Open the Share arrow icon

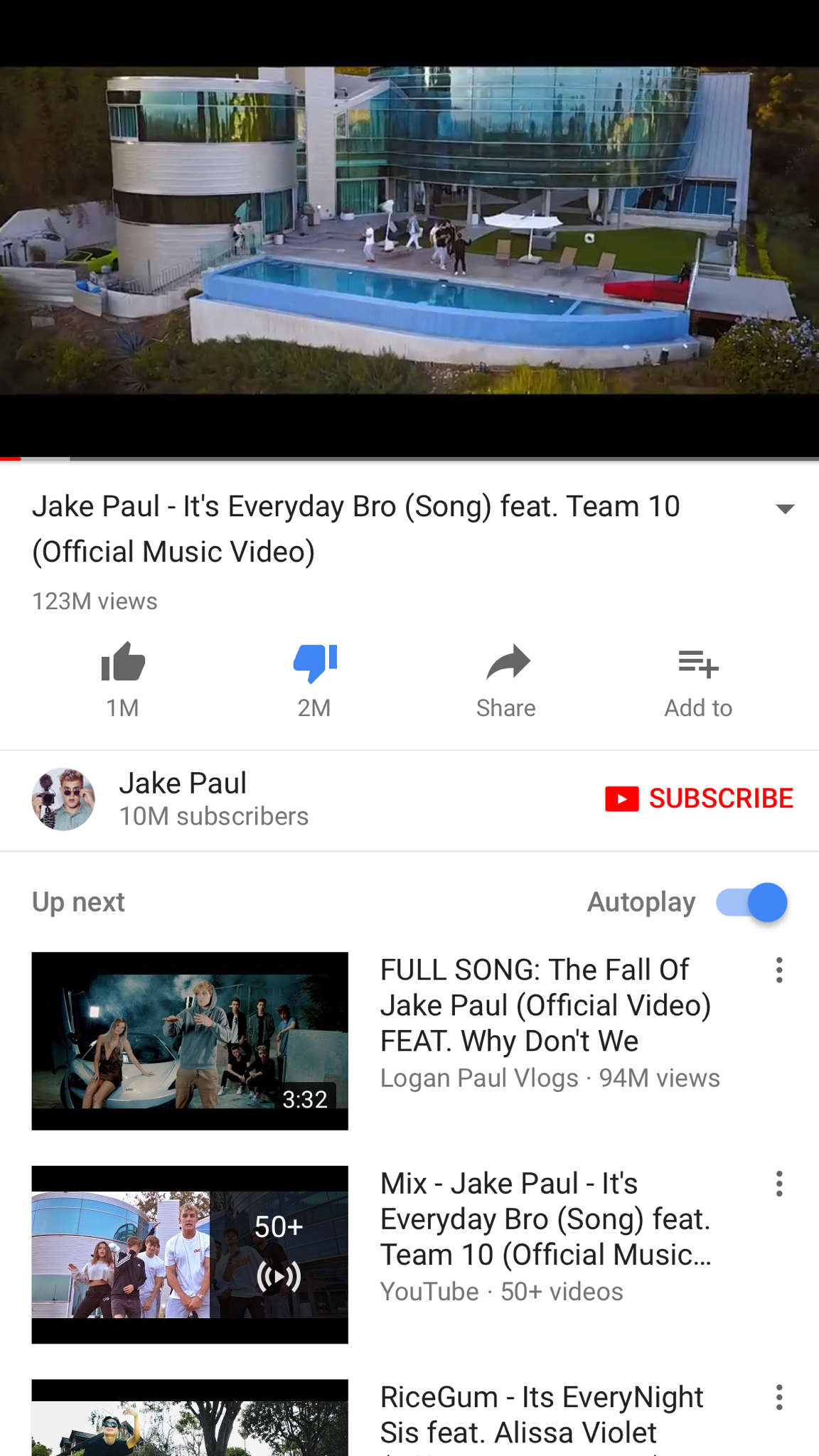point(508,663)
